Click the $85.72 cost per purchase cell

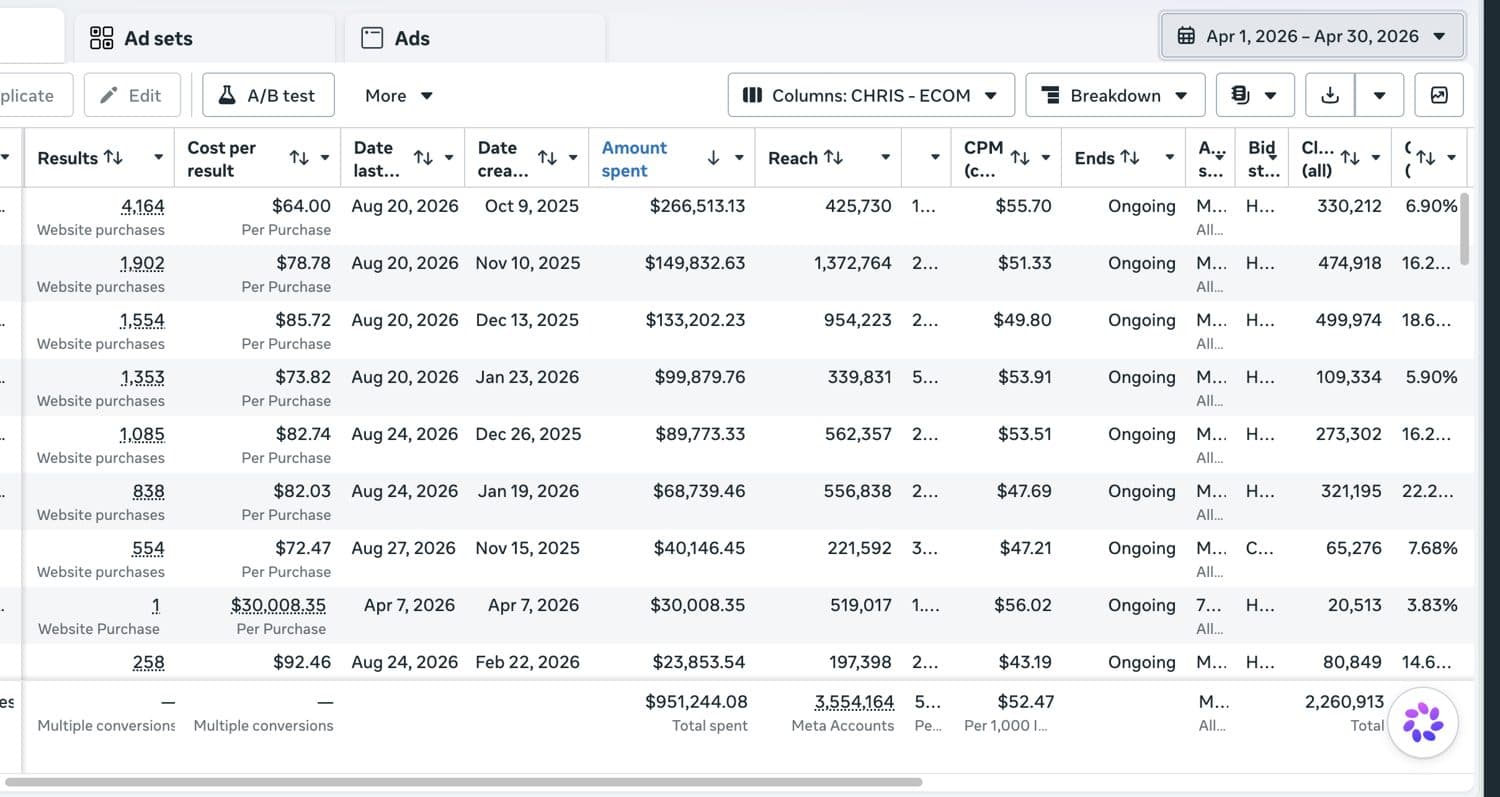pyautogui.click(x=303, y=320)
